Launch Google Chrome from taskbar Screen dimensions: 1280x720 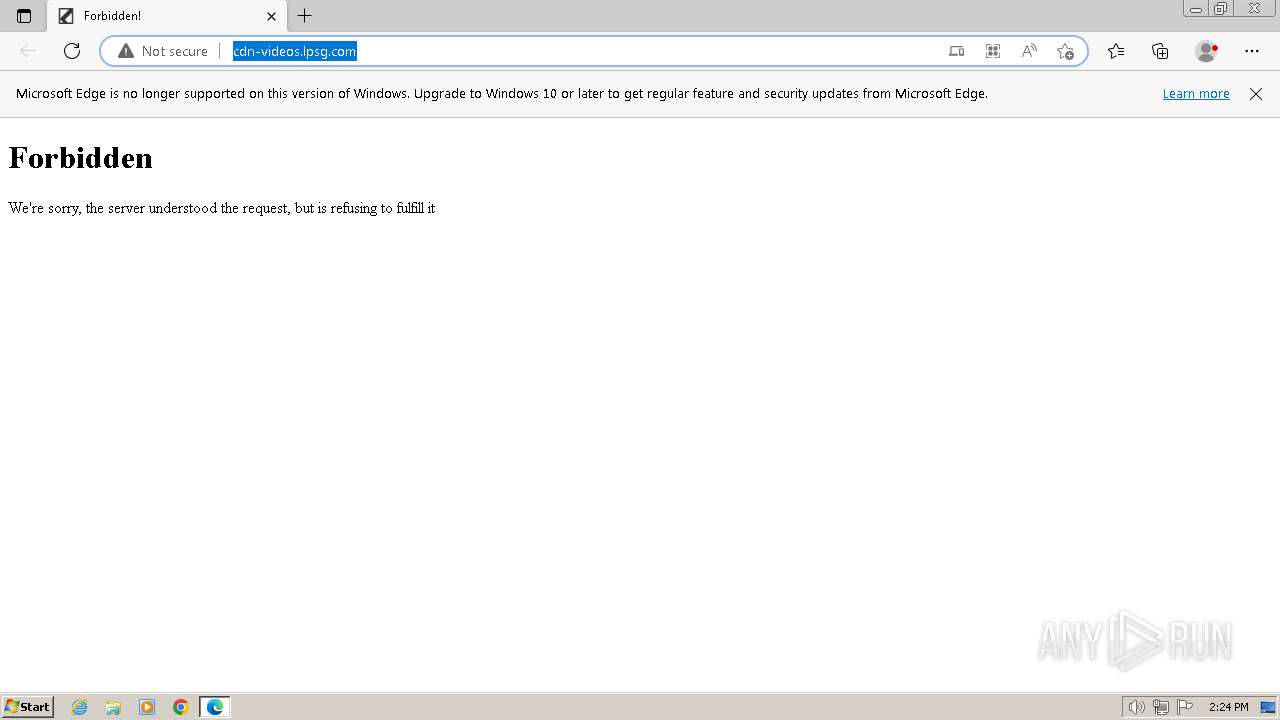(181, 707)
